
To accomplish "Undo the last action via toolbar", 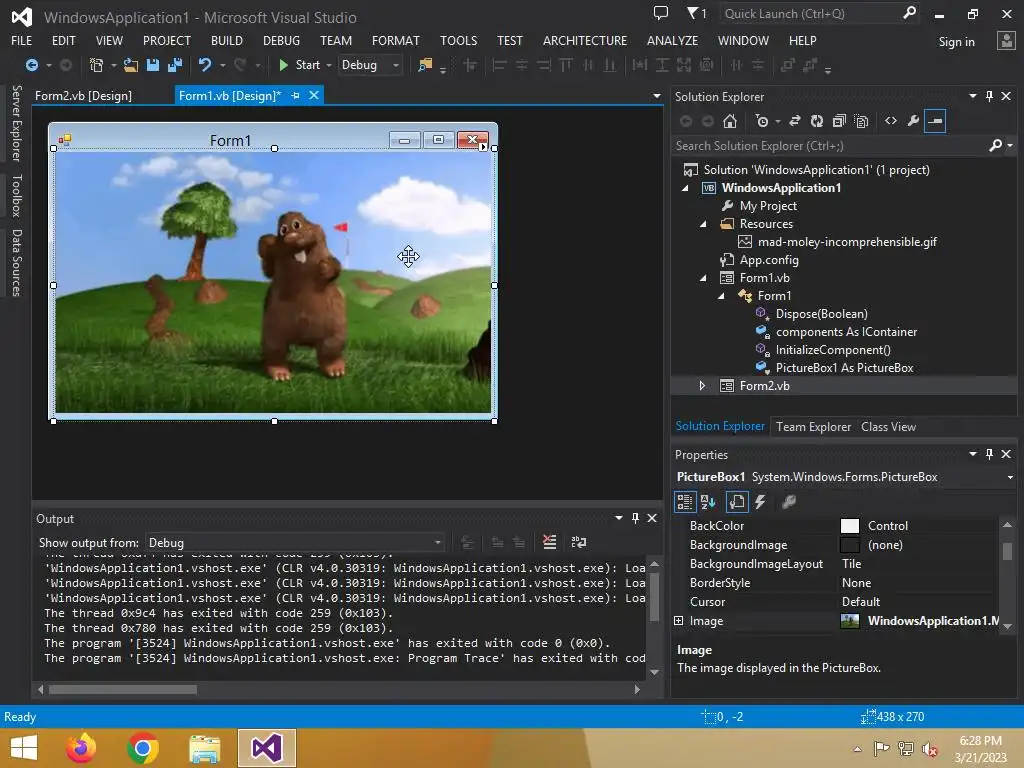I will tap(205, 65).
